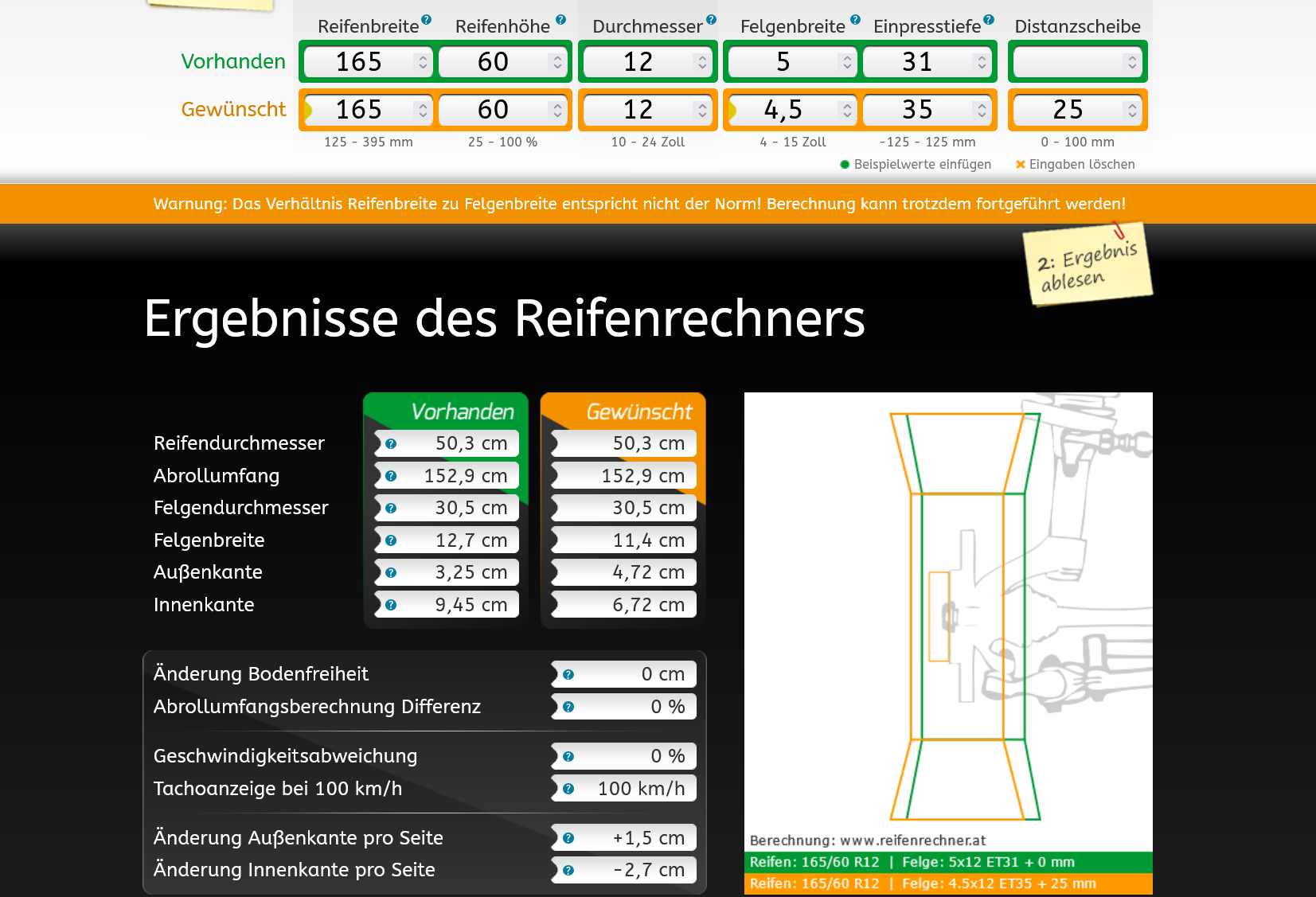The width and height of the screenshot is (1316, 897).
Task: Show info for Geschwindigkeitsabweichung result
Action: click(x=568, y=757)
